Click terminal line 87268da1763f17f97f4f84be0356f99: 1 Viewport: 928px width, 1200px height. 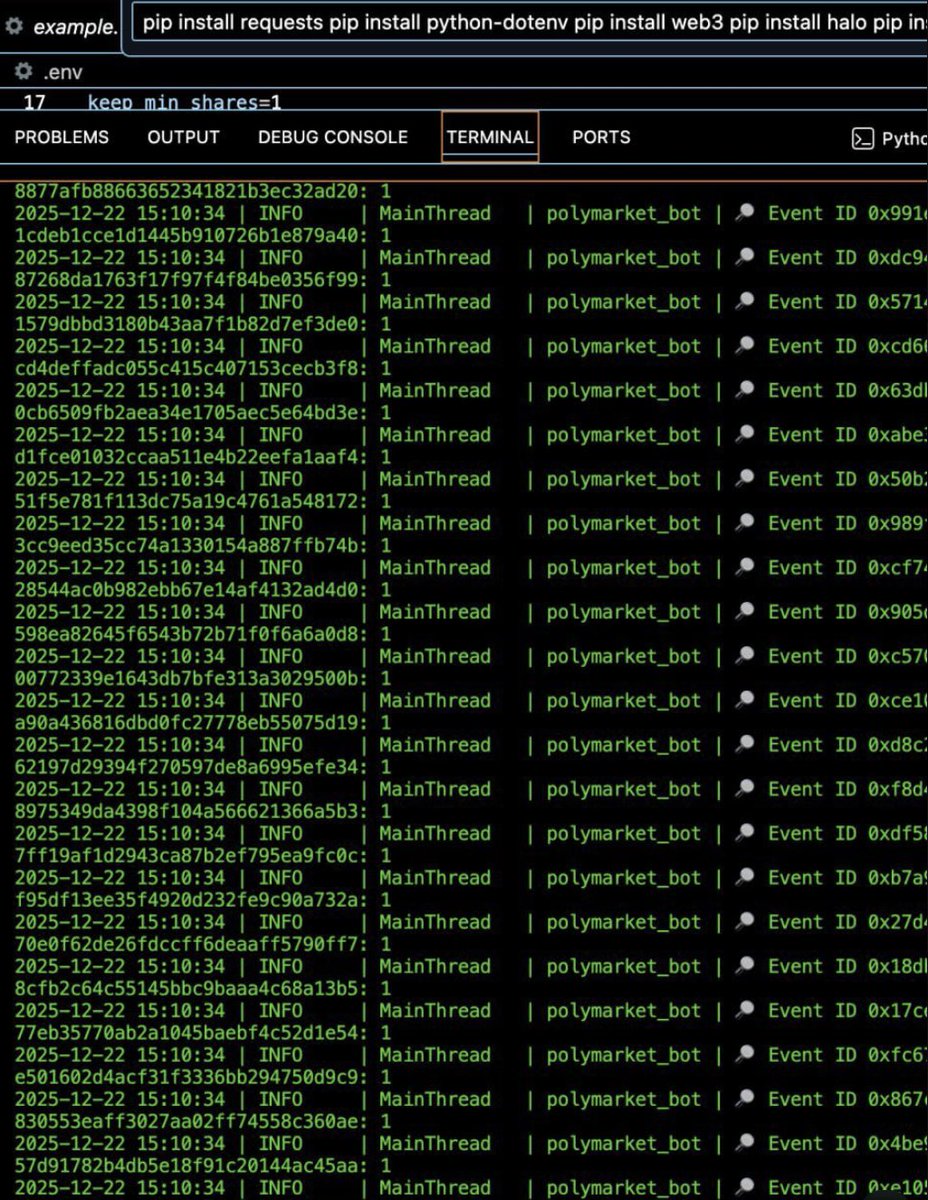203,280
